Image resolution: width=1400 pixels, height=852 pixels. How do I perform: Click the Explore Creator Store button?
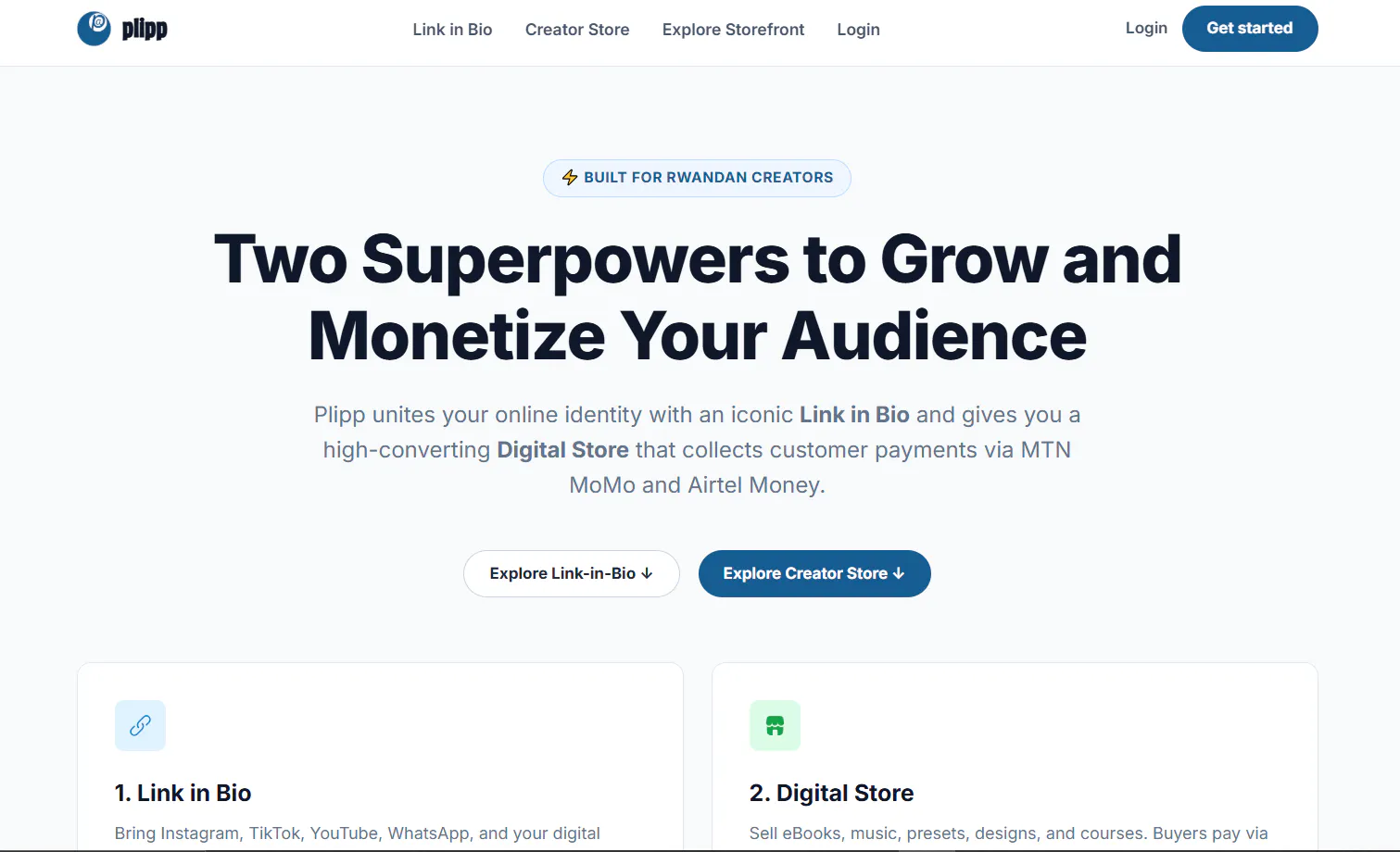tap(814, 574)
